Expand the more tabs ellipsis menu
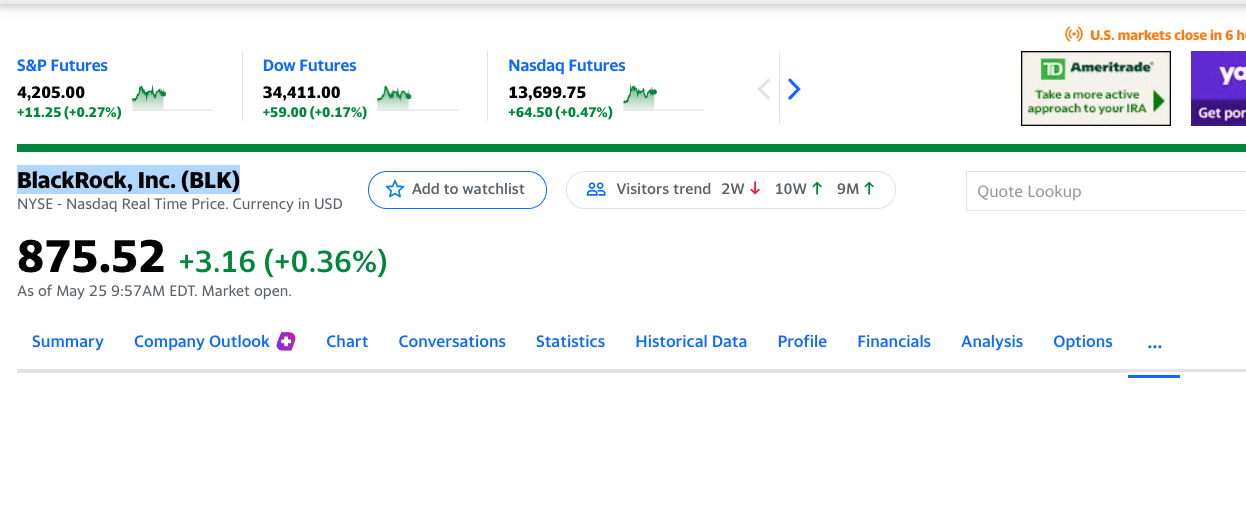This screenshot has width=1246, height=527. click(1155, 345)
